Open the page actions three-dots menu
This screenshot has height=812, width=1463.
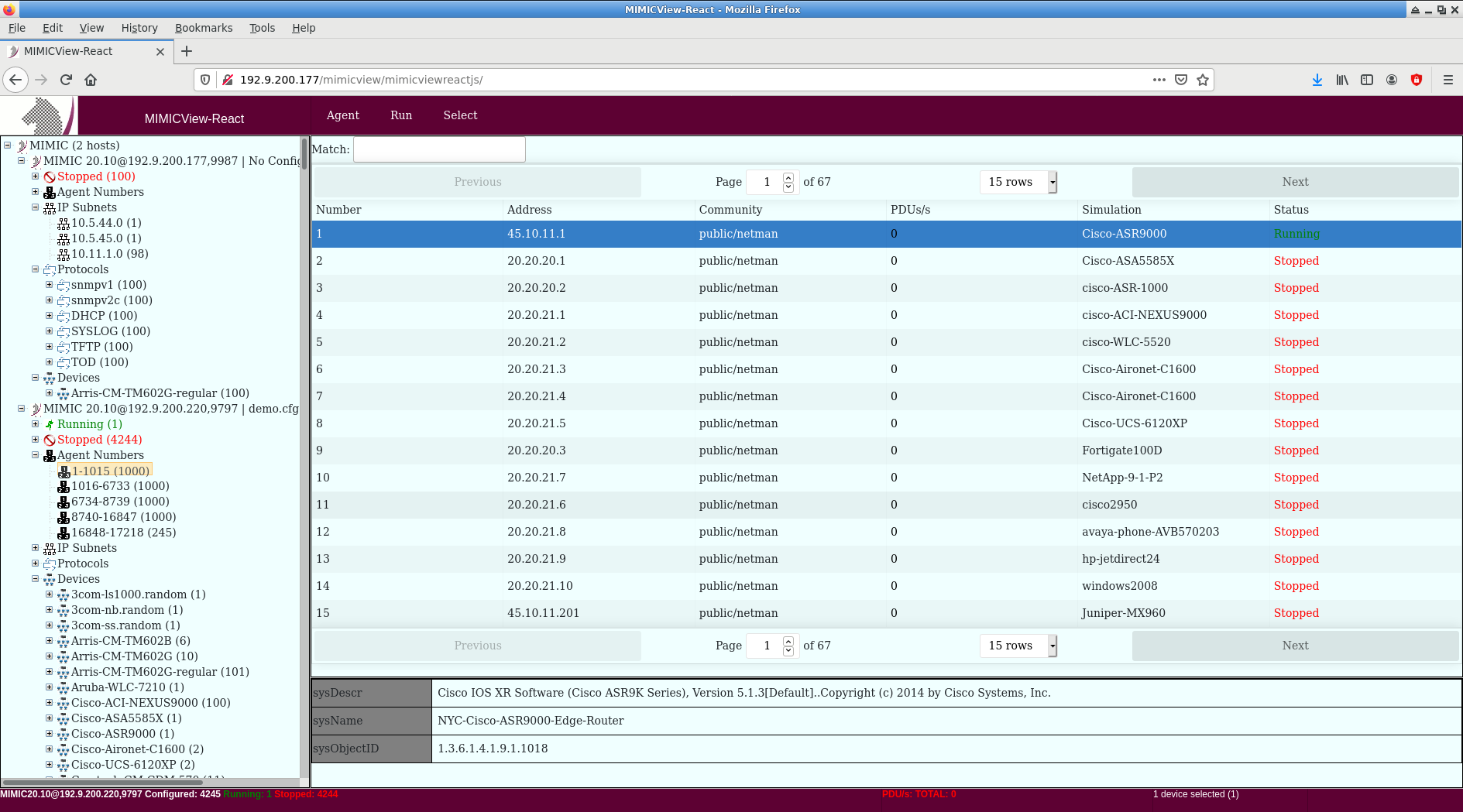1159,80
